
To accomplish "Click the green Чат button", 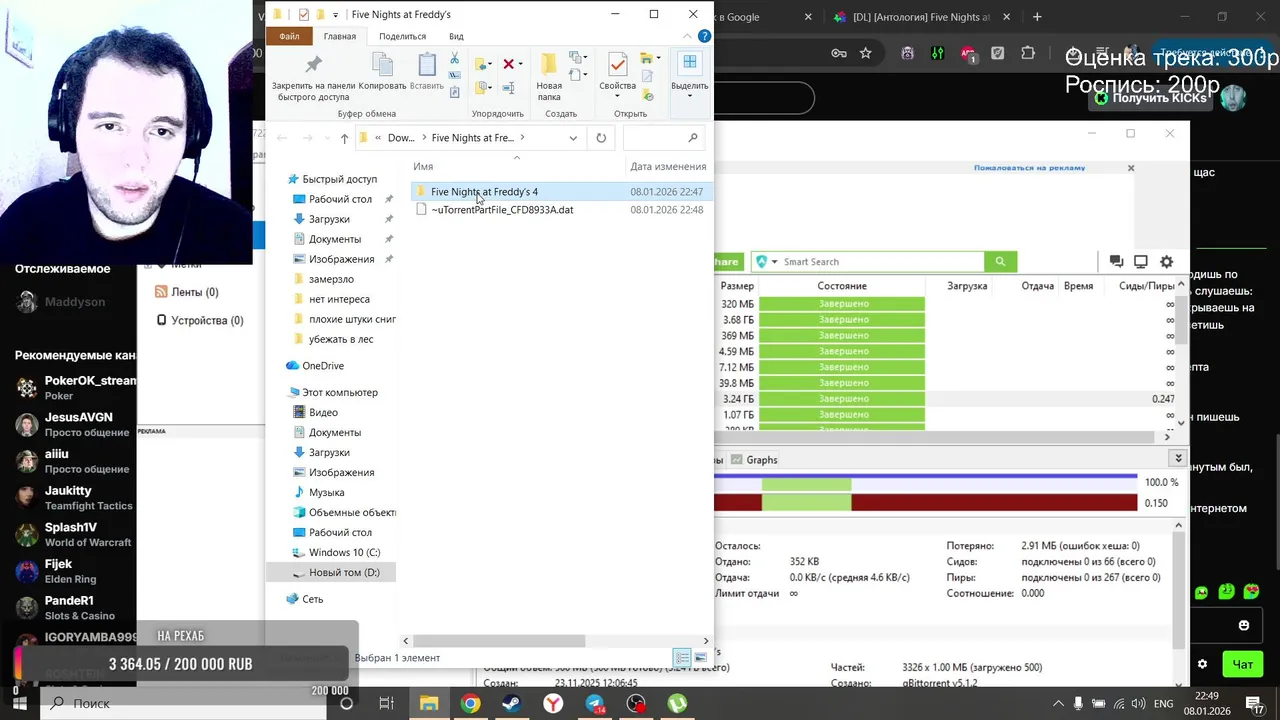I will pos(1242,664).
